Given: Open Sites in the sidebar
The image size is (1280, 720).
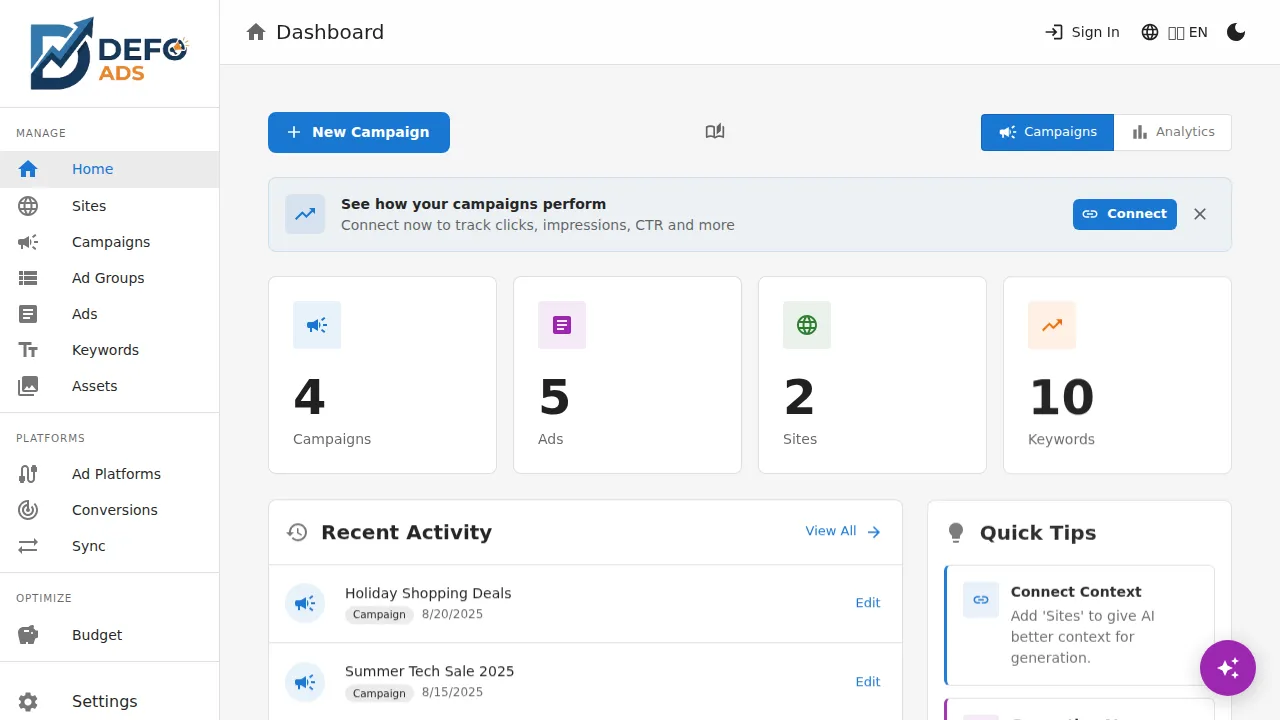Looking at the screenshot, I should tap(109, 206).
